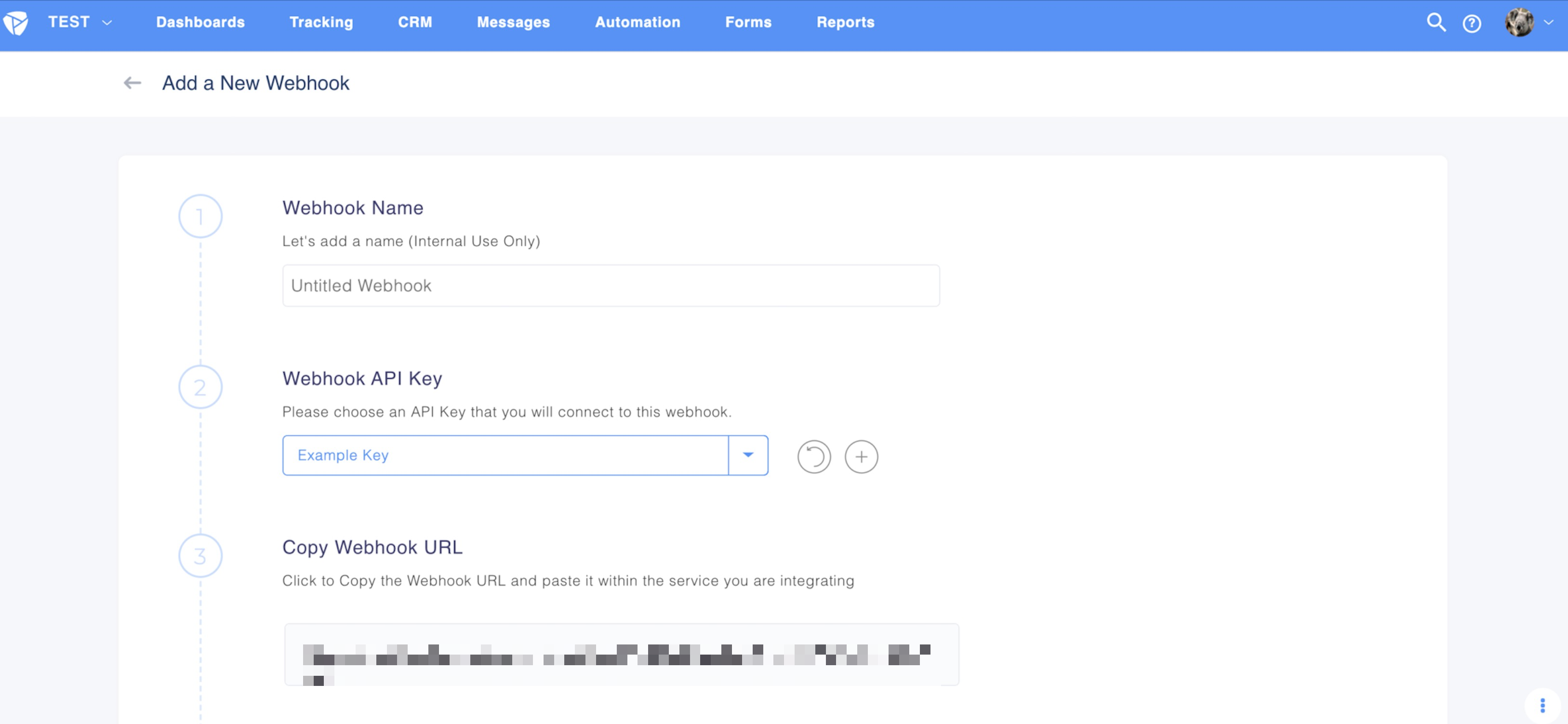Add a new API key with plus icon

pyautogui.click(x=861, y=456)
